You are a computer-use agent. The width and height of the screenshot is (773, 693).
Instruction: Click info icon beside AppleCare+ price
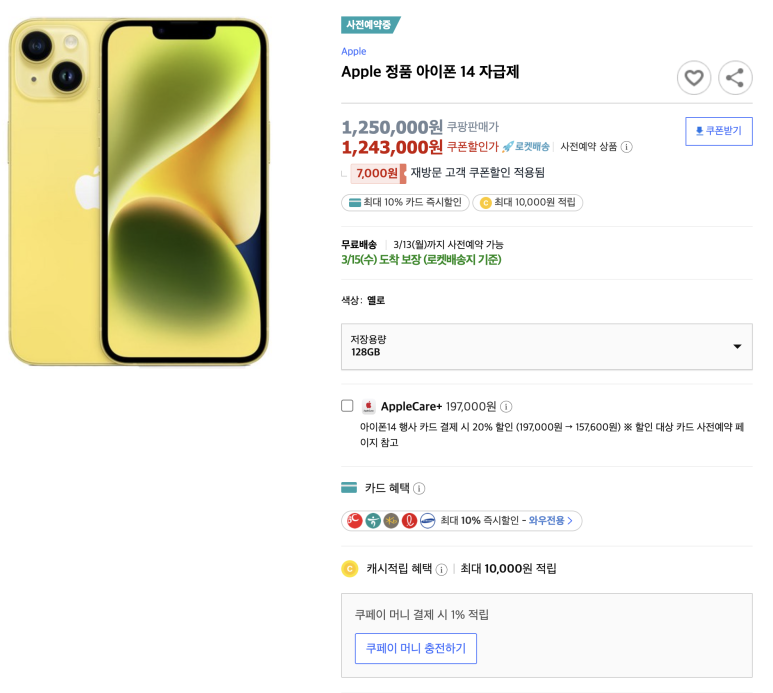point(506,407)
